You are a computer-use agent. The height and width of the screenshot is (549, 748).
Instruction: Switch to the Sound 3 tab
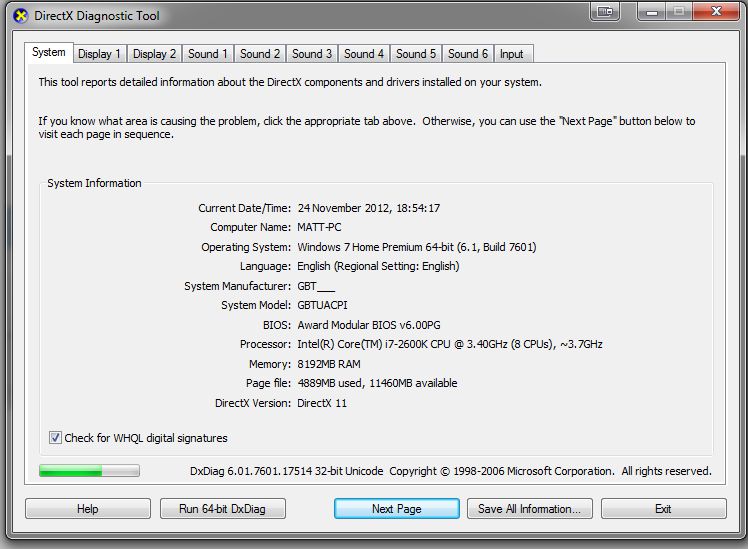312,54
